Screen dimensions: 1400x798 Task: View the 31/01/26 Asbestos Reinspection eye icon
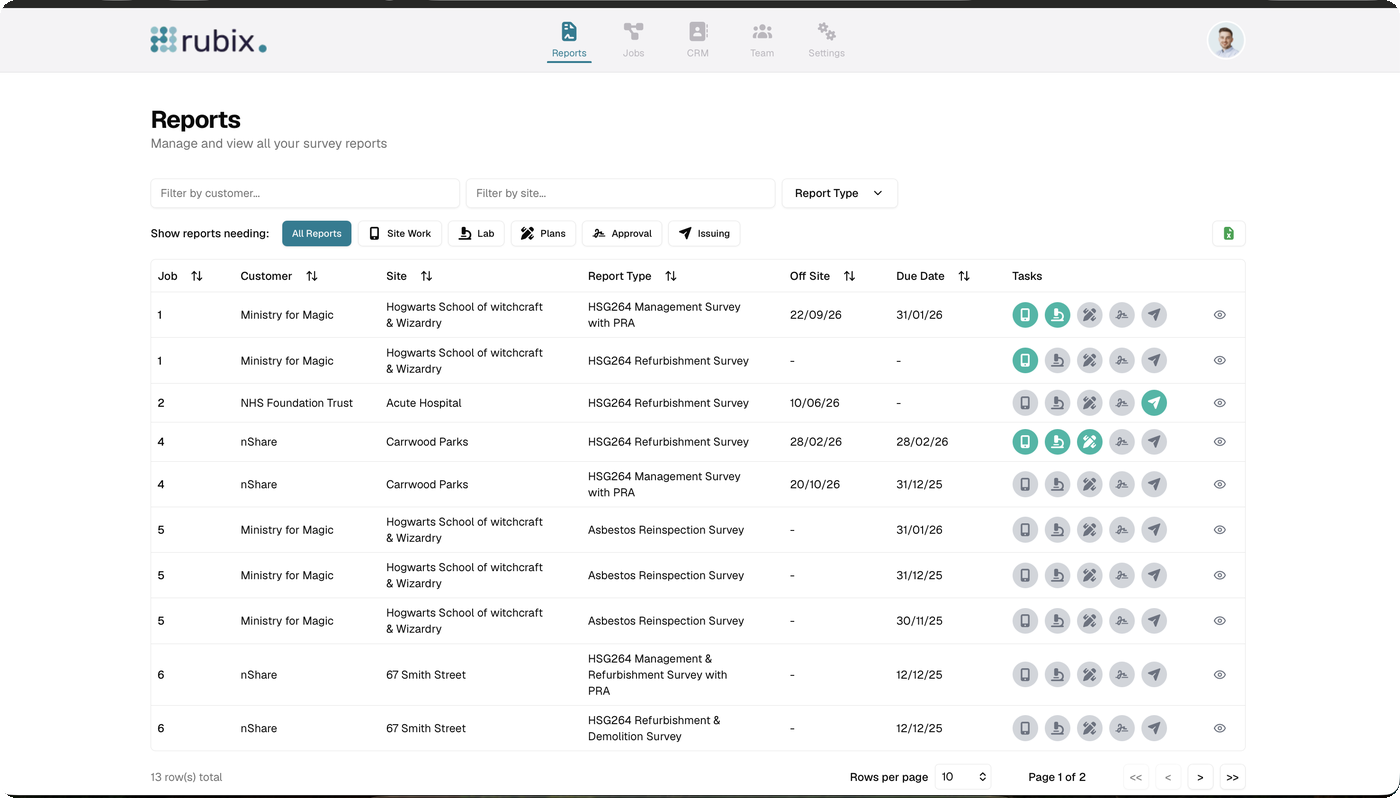click(1220, 530)
